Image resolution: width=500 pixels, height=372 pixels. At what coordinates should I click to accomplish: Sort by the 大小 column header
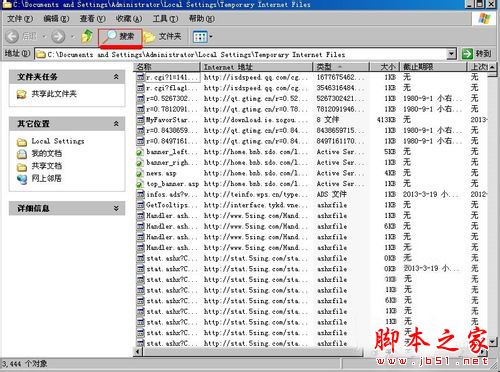(x=384, y=67)
